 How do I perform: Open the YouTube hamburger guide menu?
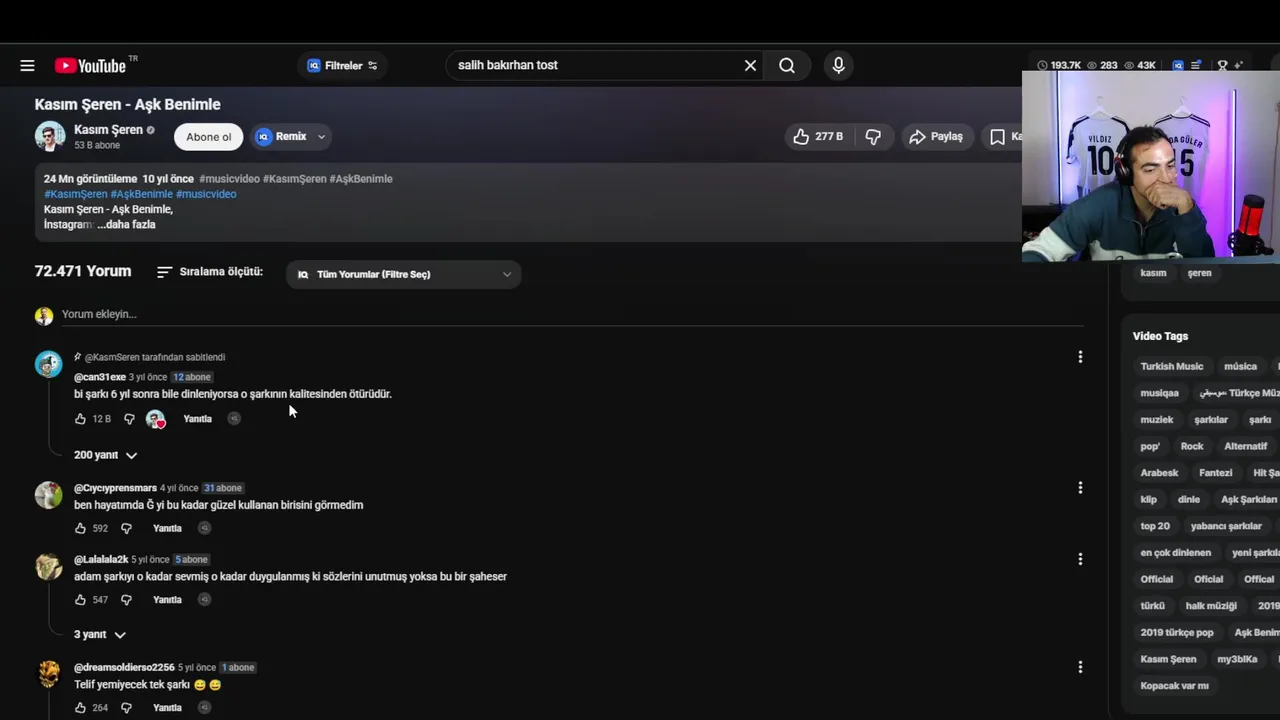point(27,66)
